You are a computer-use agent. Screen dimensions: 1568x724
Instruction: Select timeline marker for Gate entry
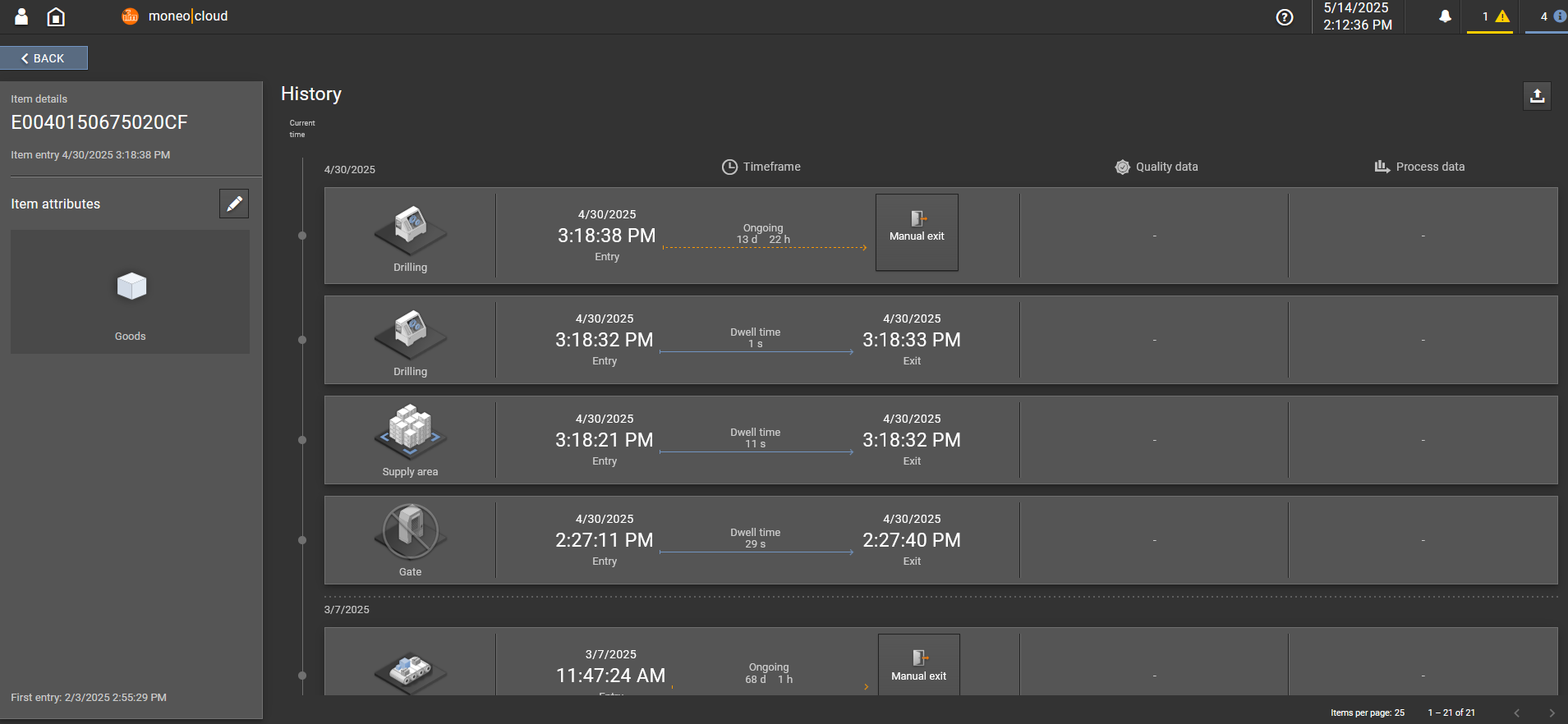coord(302,540)
